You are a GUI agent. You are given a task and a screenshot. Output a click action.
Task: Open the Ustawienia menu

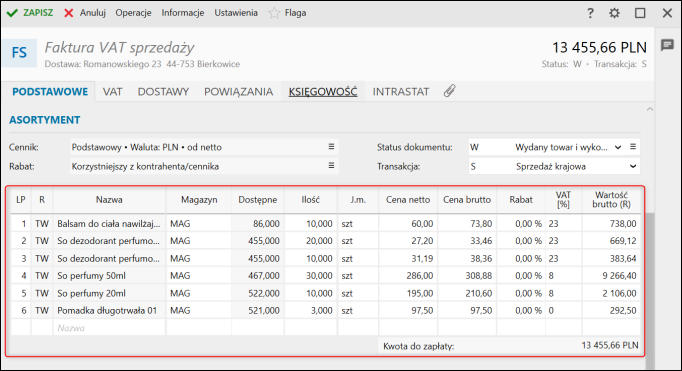(236, 13)
